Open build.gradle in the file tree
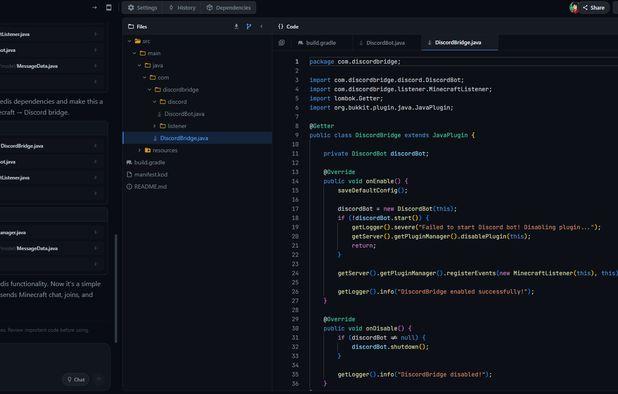618x394 pixels. 149,162
